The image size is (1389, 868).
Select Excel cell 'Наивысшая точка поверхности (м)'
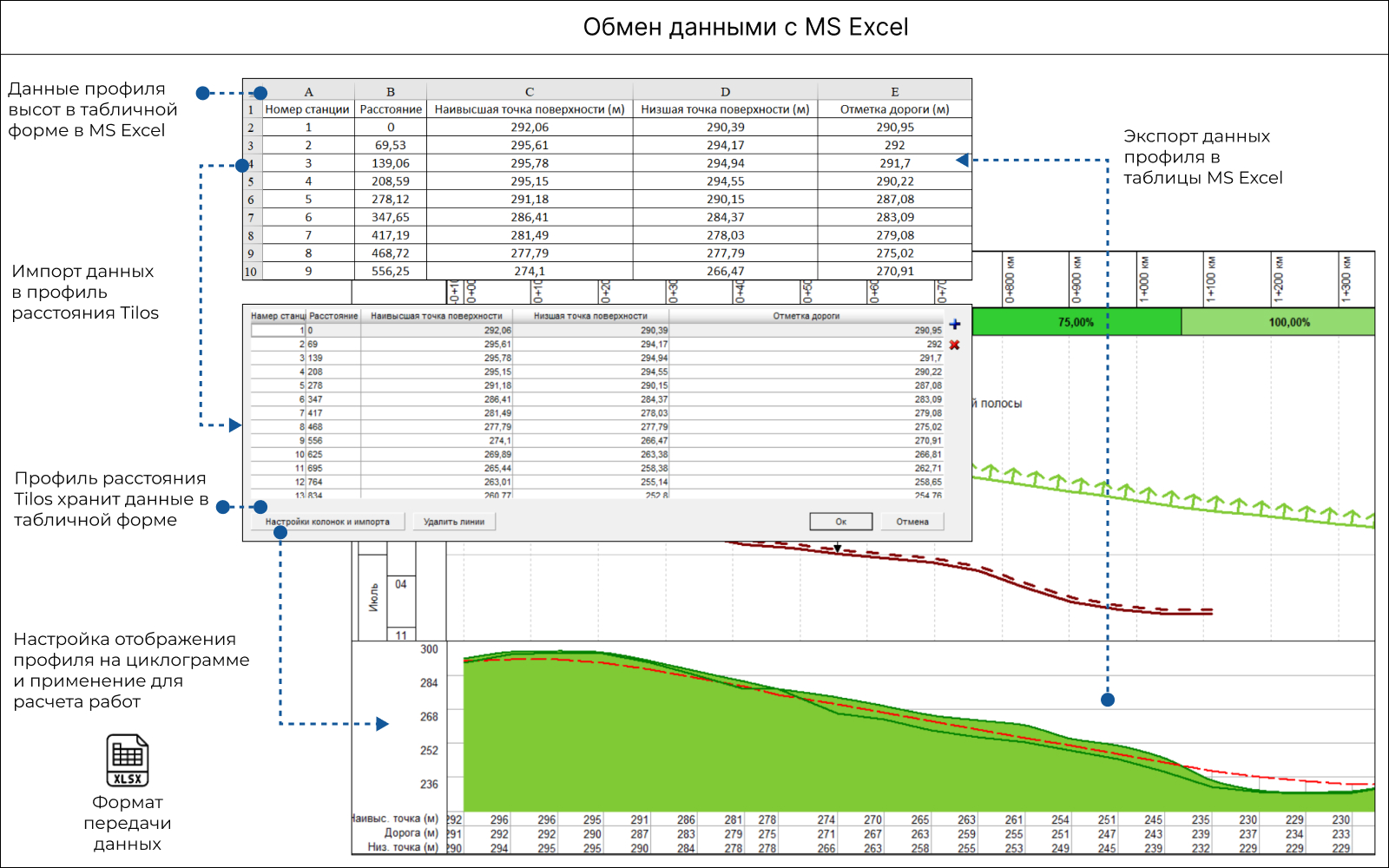tap(530, 109)
